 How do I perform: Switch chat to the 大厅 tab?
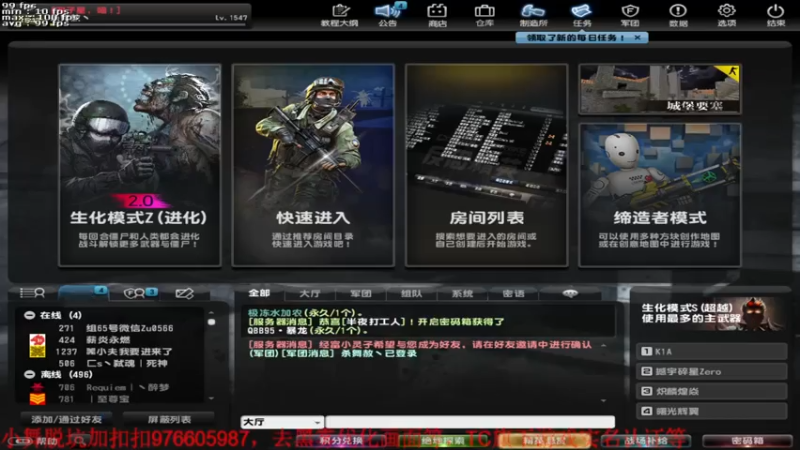click(310, 293)
